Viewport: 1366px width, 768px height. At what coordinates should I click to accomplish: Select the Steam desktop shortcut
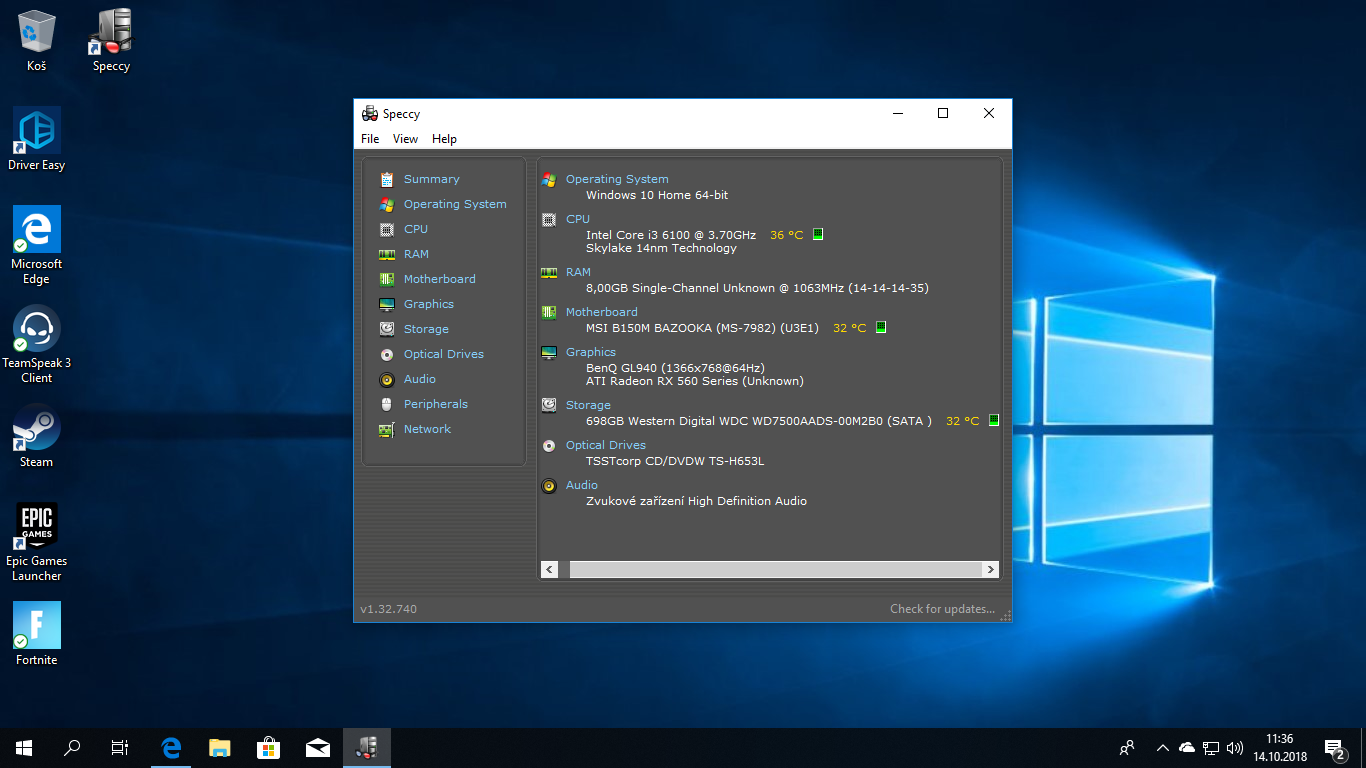pyautogui.click(x=37, y=436)
